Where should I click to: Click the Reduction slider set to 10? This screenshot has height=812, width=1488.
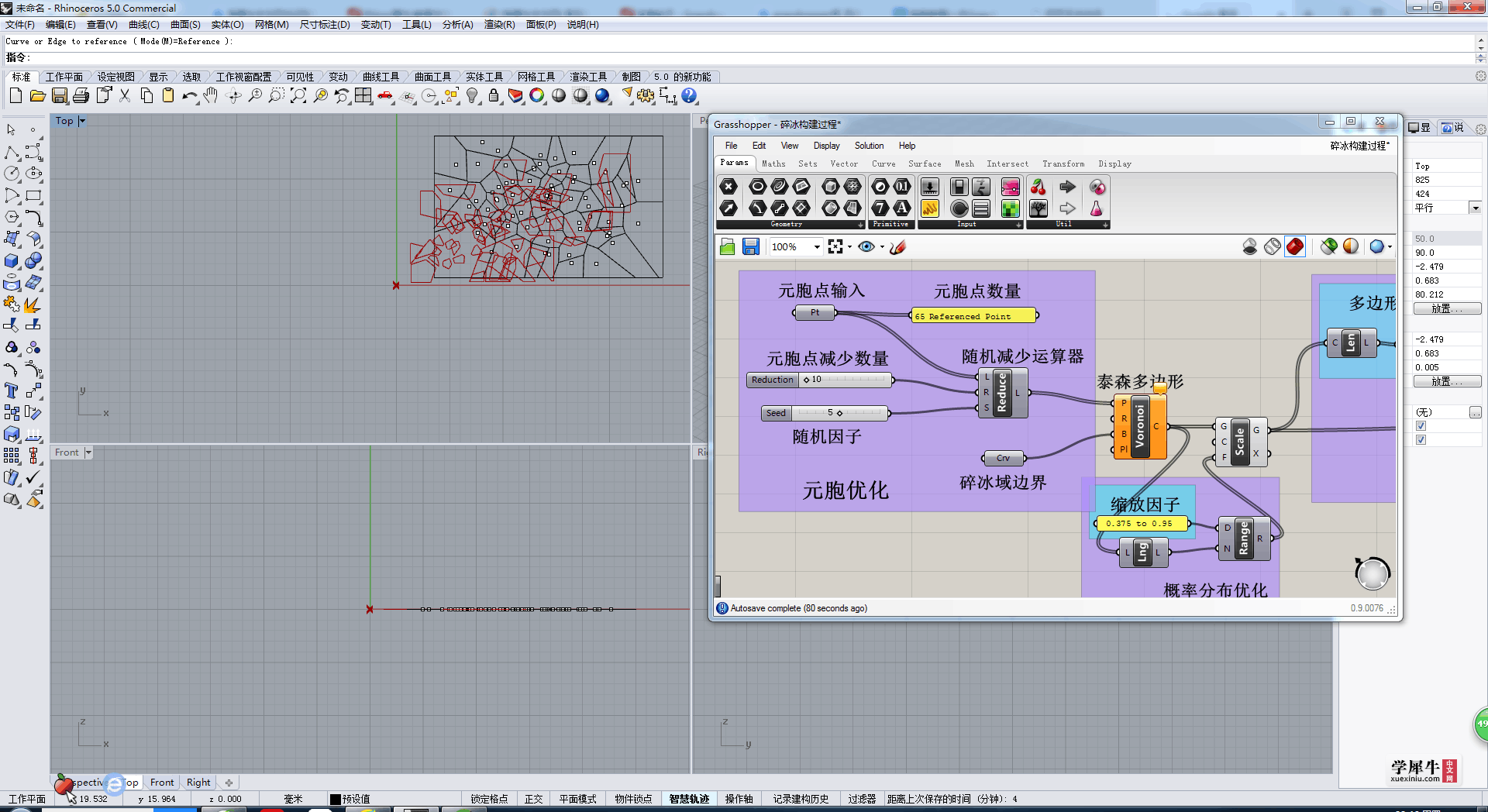pos(820,380)
